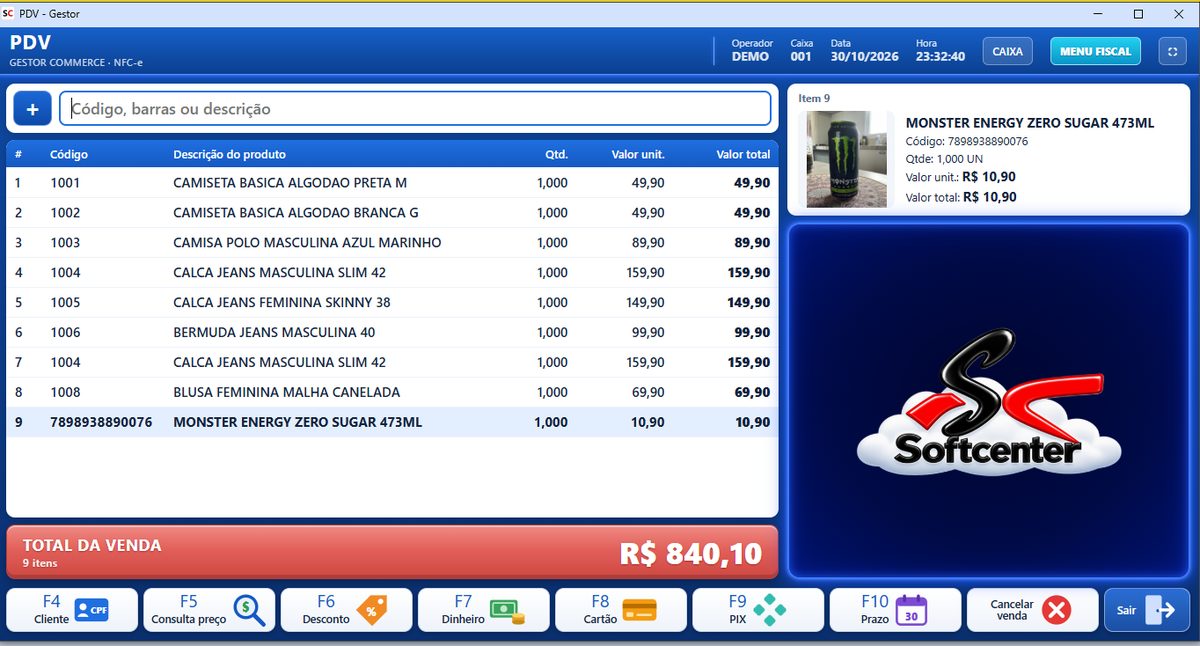1200x646 pixels.
Task: Click the Softcenter logo panel
Action: pos(989,400)
